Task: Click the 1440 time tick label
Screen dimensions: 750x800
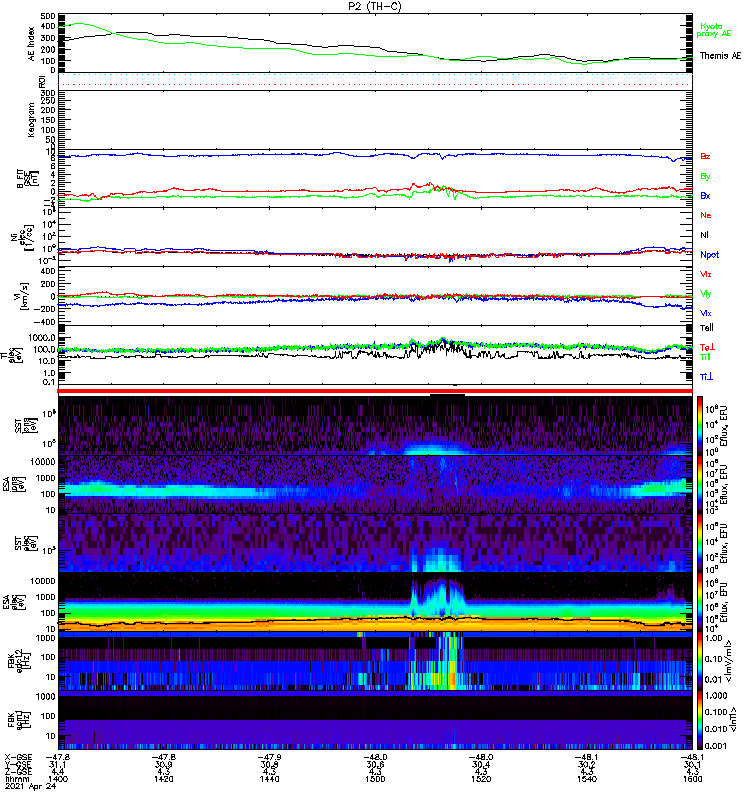Action: point(269,779)
